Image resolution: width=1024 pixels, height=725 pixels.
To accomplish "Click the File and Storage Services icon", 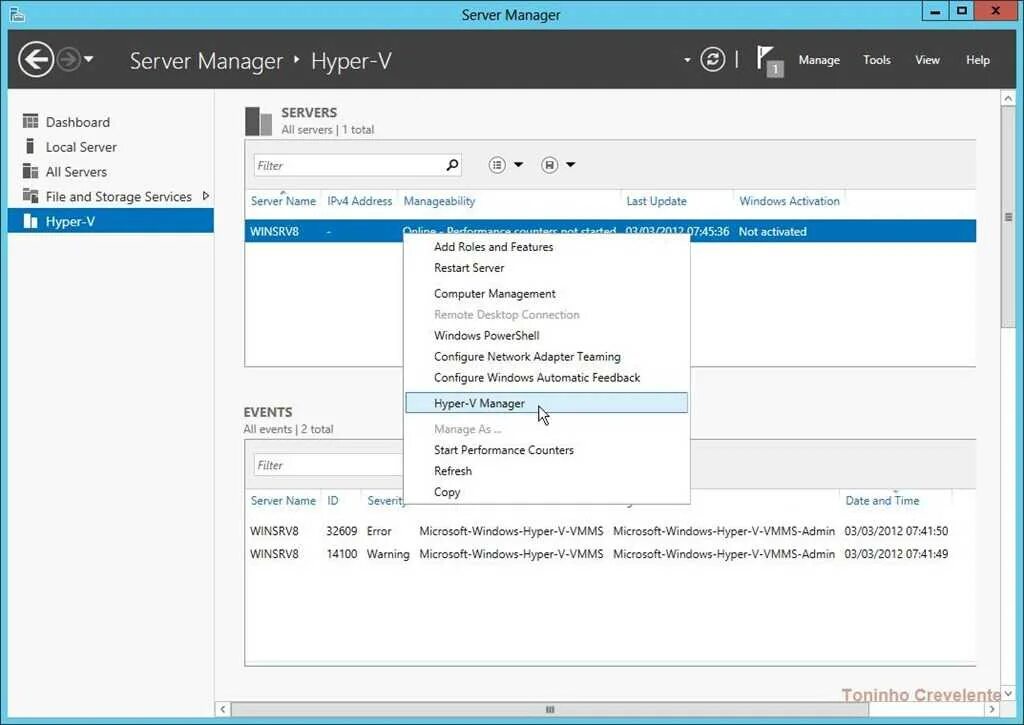I will pos(30,195).
